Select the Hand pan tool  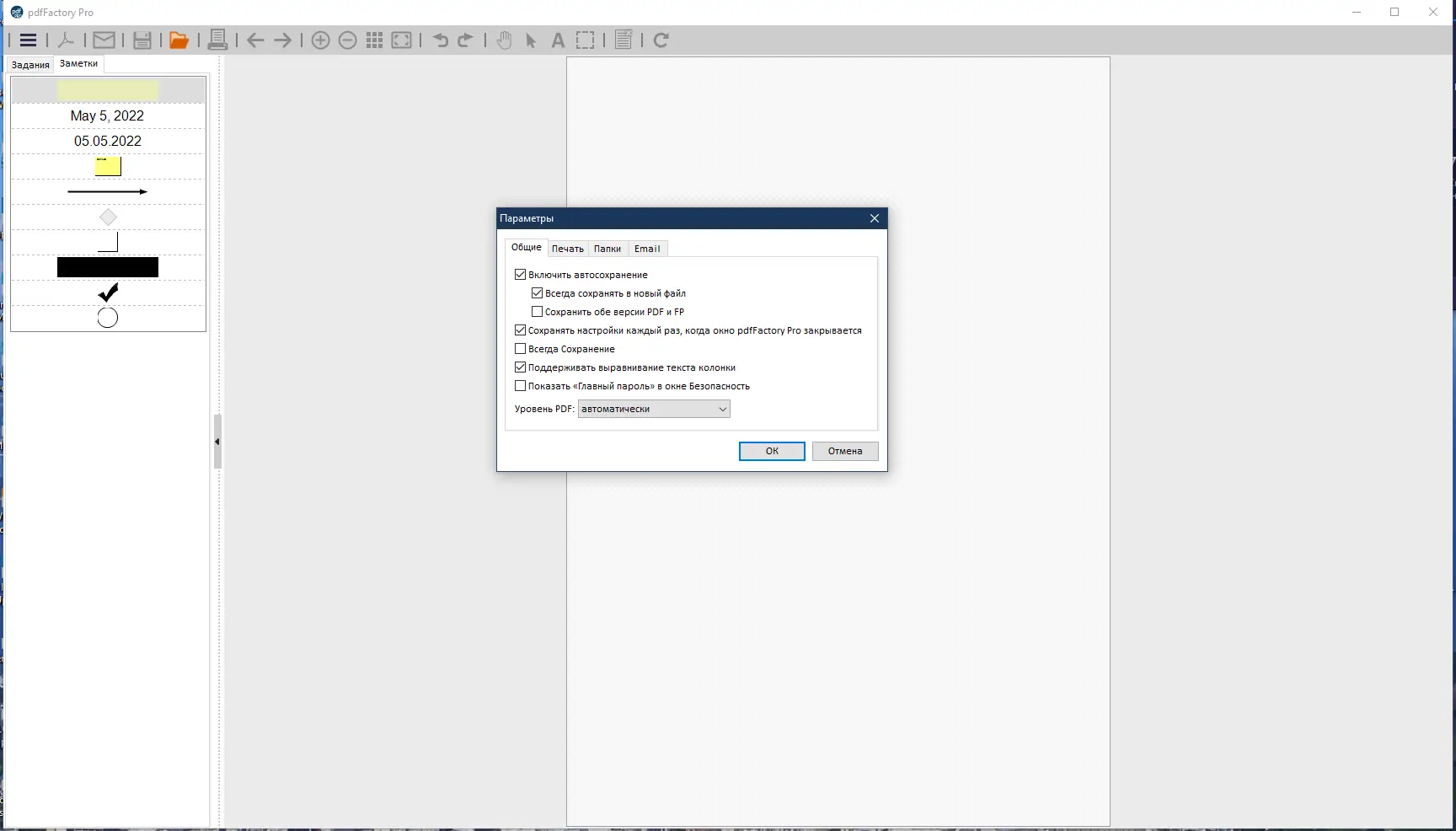[504, 40]
